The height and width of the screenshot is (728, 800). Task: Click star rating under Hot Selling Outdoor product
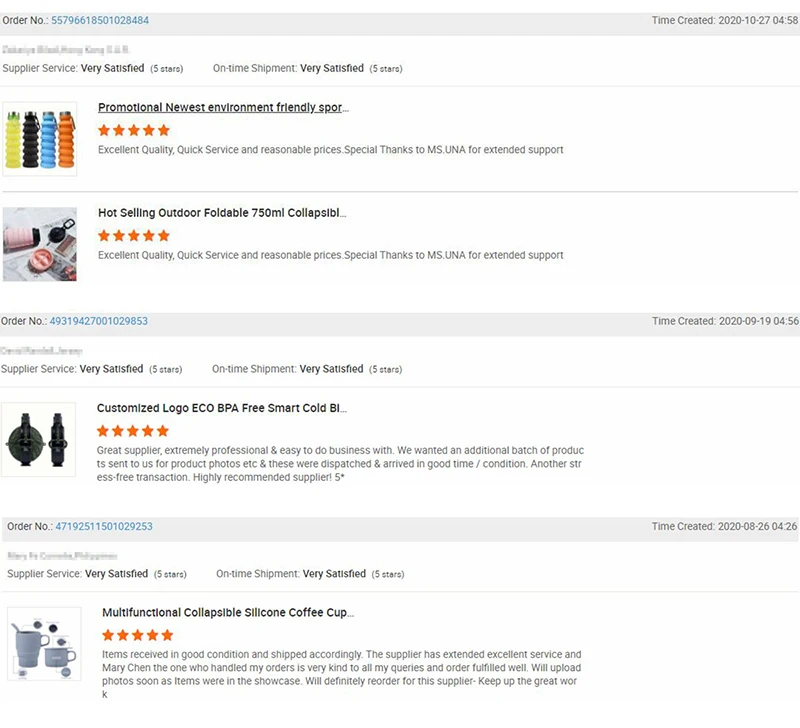point(134,236)
